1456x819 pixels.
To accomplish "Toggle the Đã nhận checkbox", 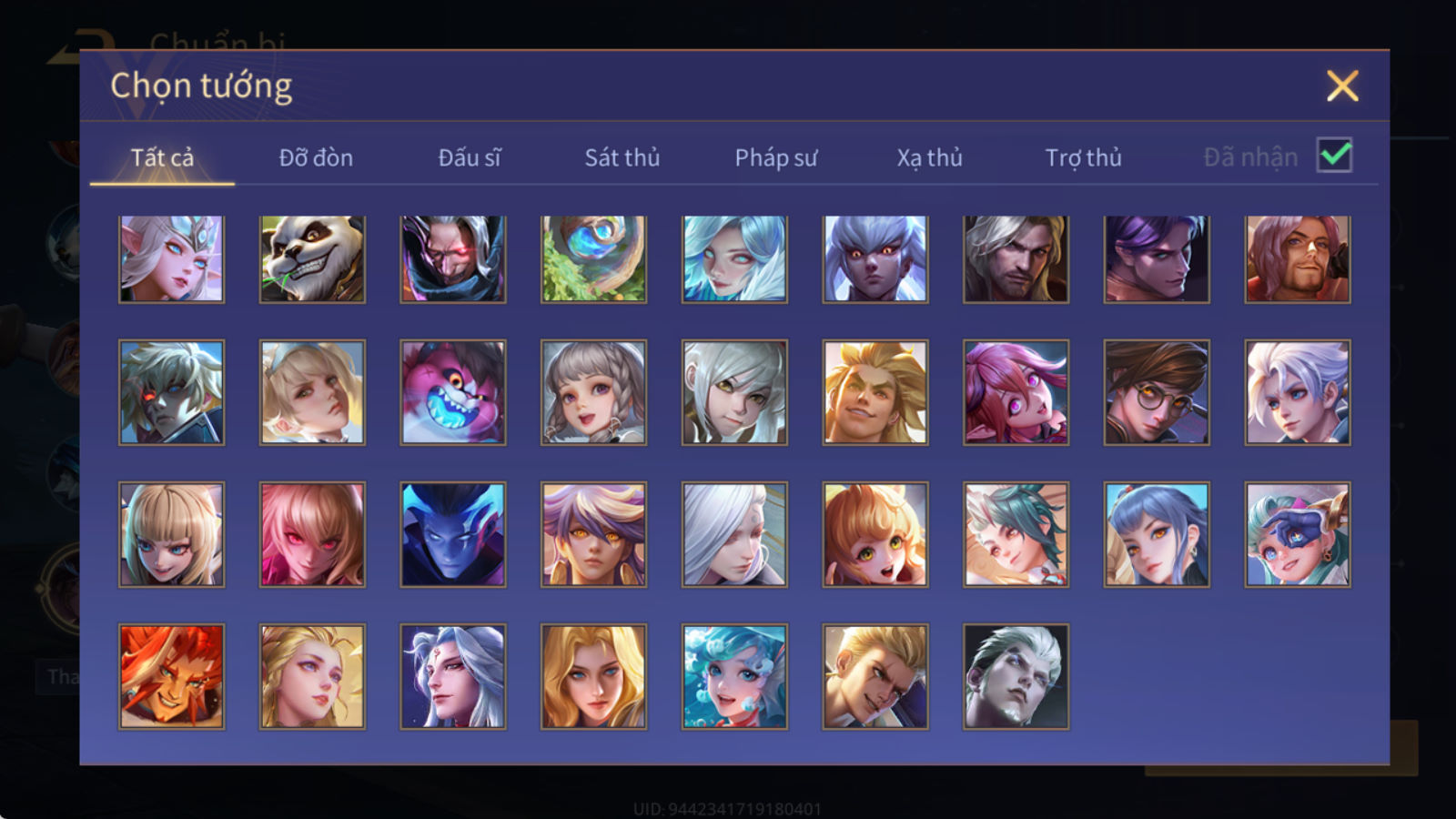I will pos(1334,156).
